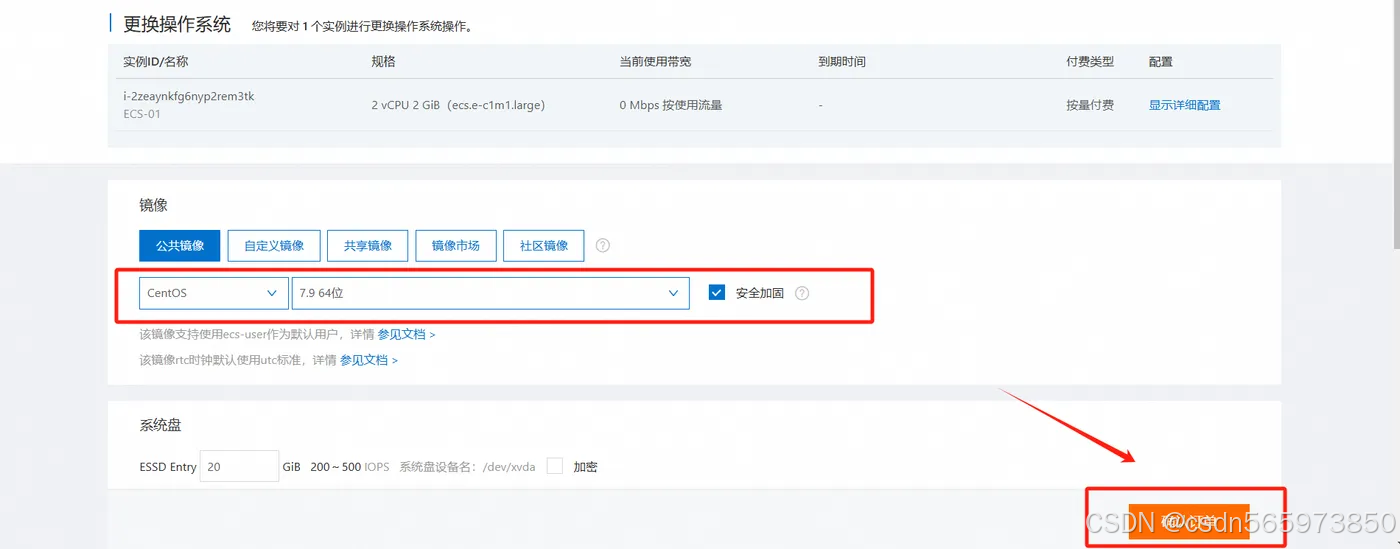Switch to the 自定义镜像 tab
The image size is (1400, 549).
click(x=274, y=245)
